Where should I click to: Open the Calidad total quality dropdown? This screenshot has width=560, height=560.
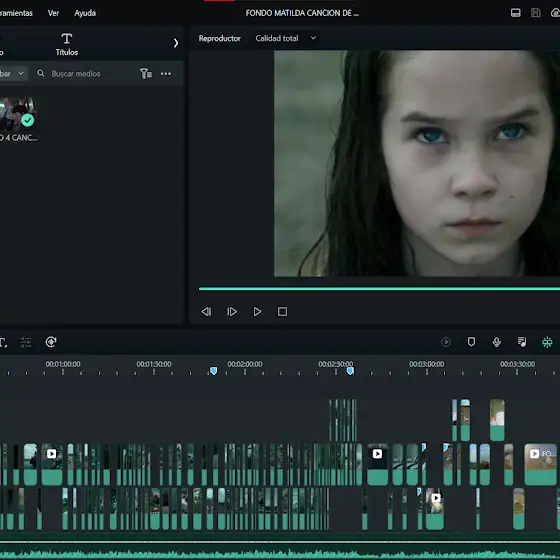click(x=286, y=38)
